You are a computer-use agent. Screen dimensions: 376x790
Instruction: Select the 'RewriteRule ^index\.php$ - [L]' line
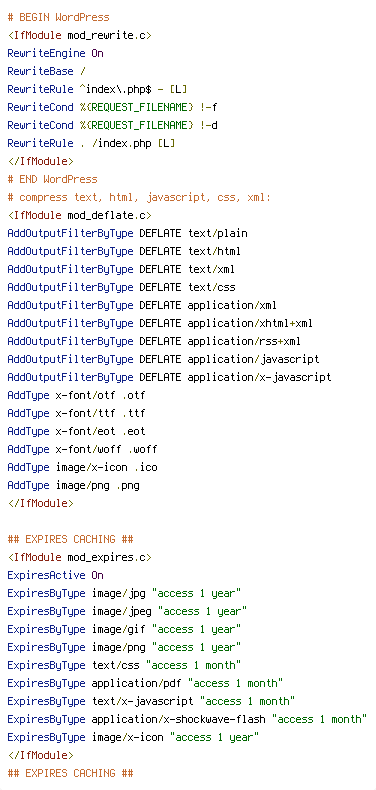click(x=97, y=90)
